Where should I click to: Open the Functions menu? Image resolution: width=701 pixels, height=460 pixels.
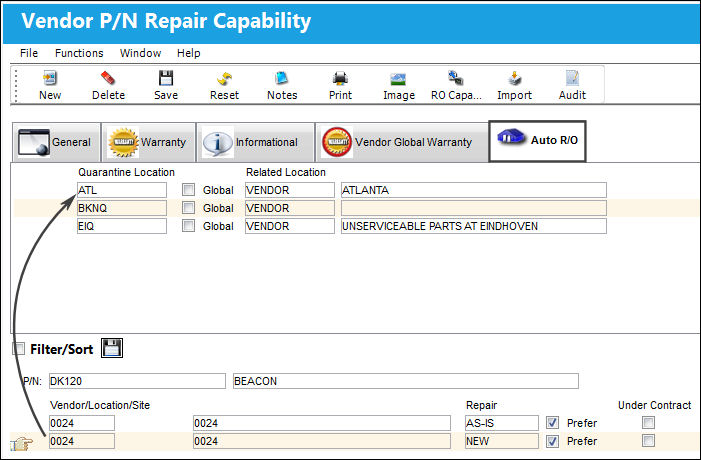(x=79, y=53)
